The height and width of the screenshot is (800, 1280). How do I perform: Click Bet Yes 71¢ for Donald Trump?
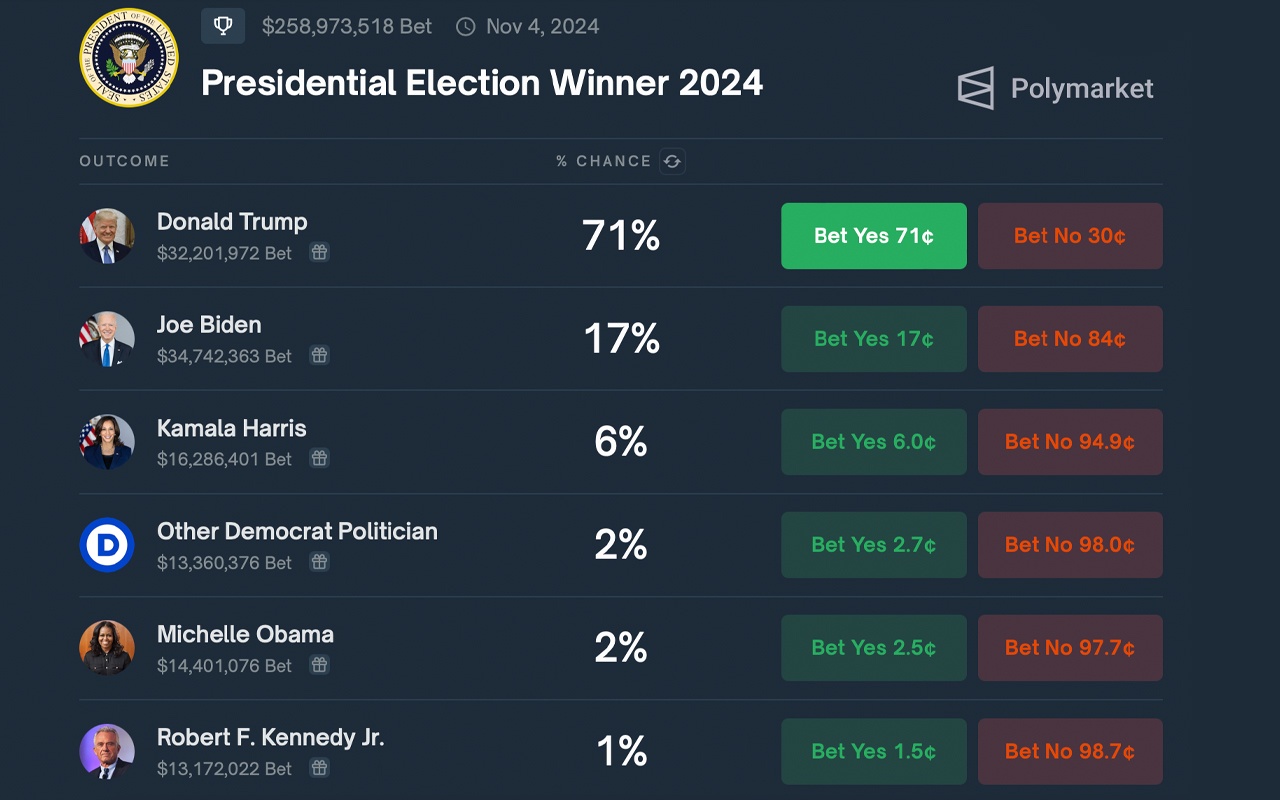pos(873,236)
